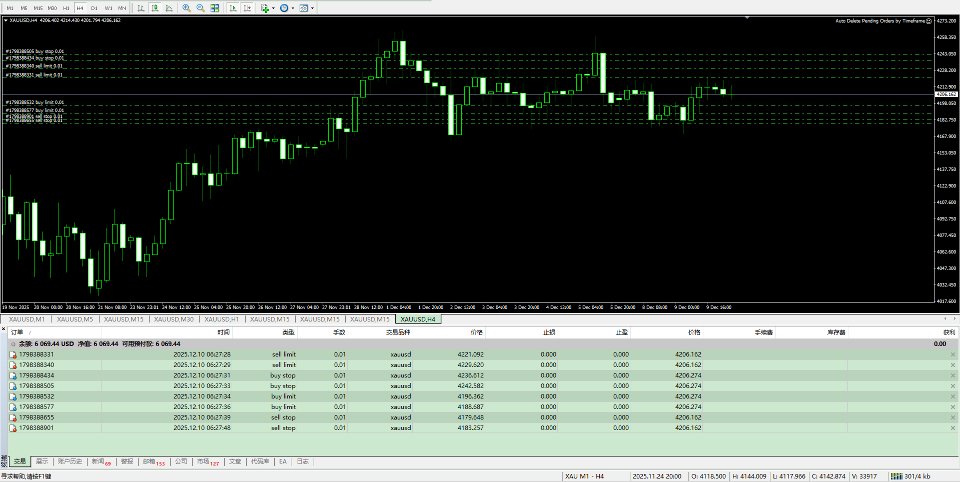The width and height of the screenshot is (960, 482).
Task: Switch chart type to bar chart
Action: coord(141,8)
